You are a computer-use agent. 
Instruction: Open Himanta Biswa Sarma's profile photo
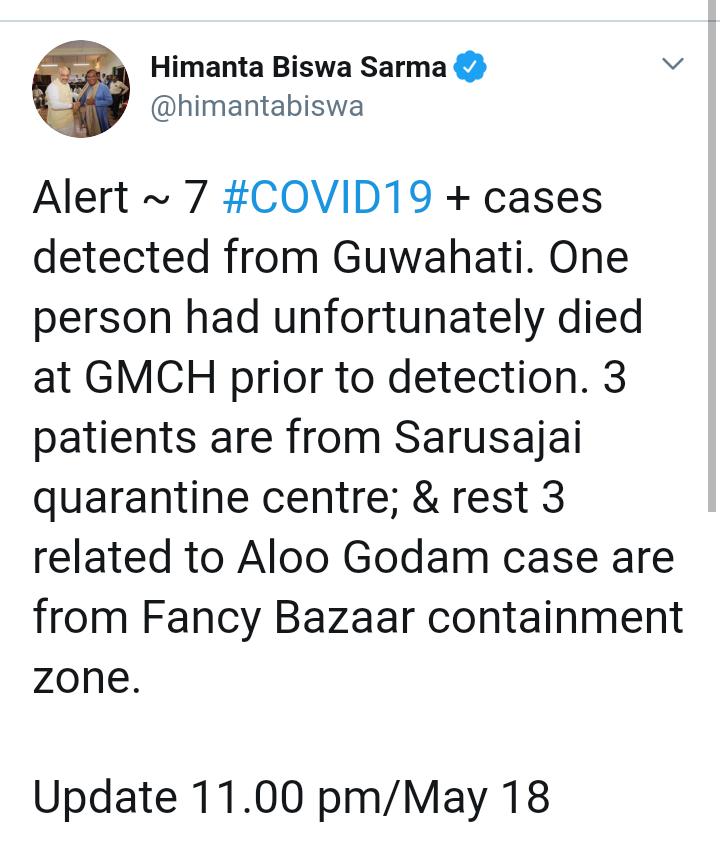tap(81, 89)
